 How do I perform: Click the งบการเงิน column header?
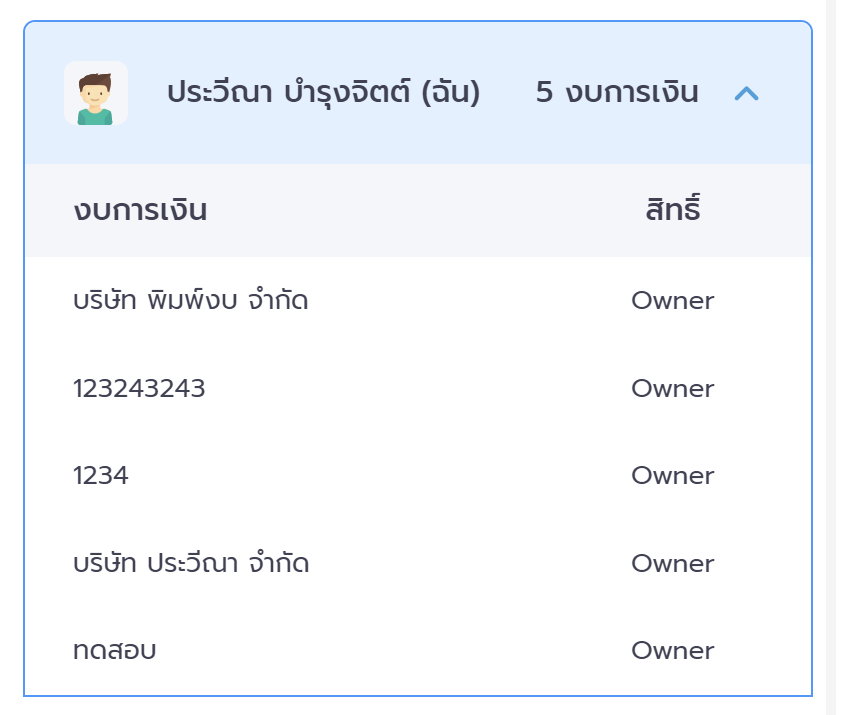(140, 211)
